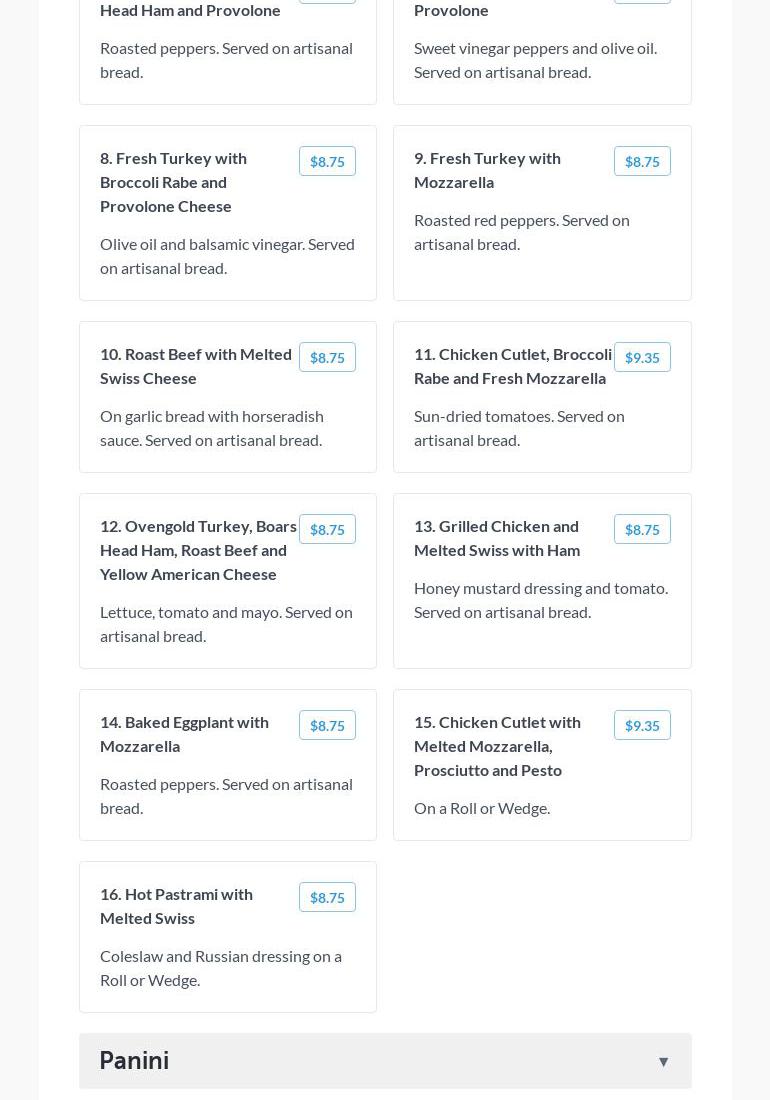
Task: Click $9.35 price for Chicken Cutlet Pesto
Action: [x=642, y=725]
